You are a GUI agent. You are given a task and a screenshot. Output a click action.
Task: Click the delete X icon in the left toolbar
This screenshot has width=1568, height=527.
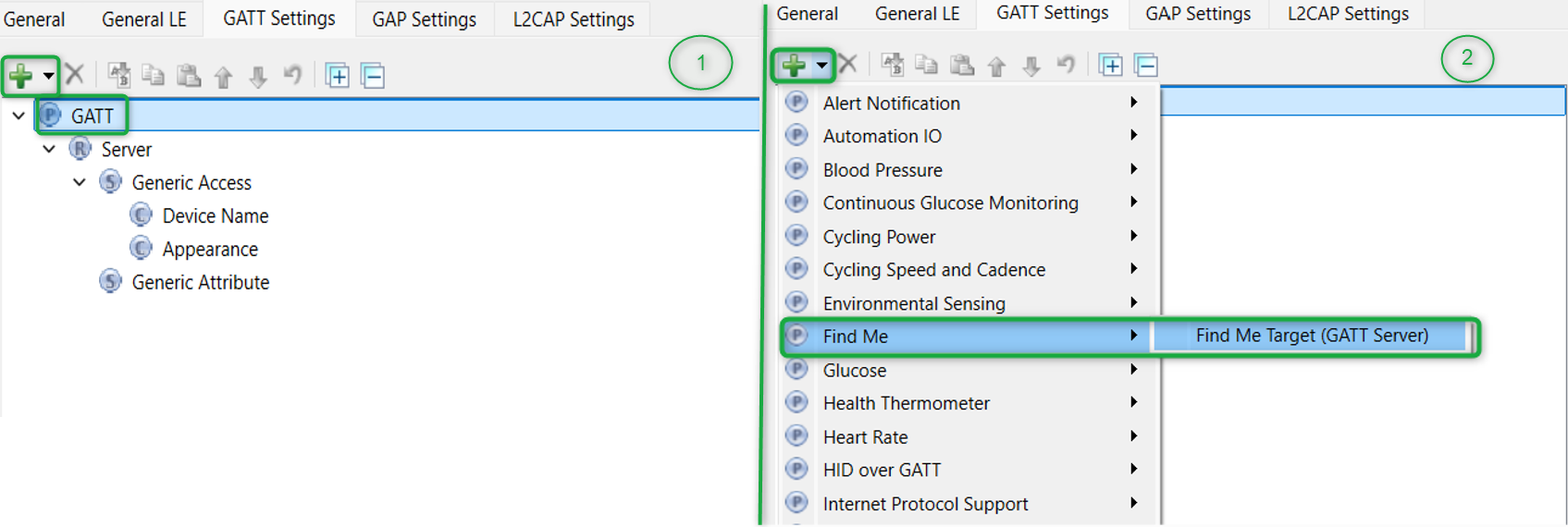(75, 75)
